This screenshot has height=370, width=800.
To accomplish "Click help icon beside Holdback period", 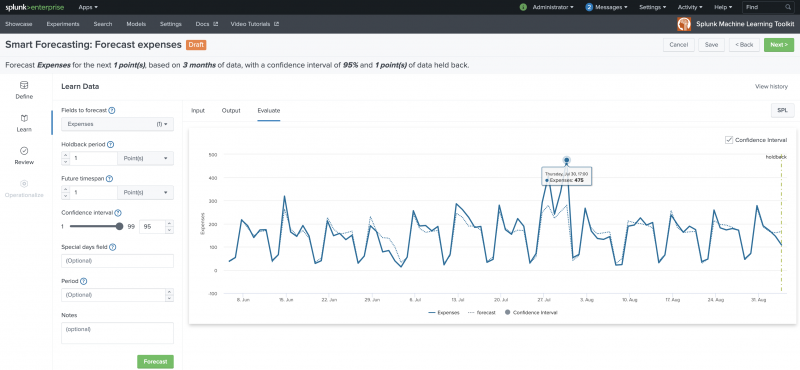I will point(110,144).
